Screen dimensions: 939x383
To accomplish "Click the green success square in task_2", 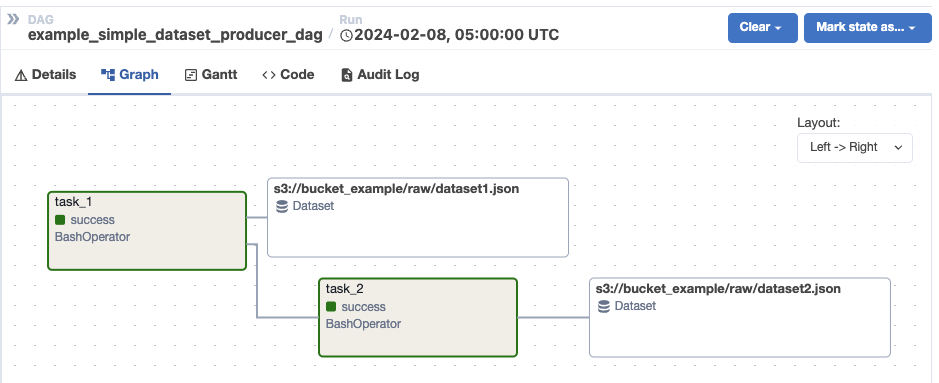I will coord(331,306).
